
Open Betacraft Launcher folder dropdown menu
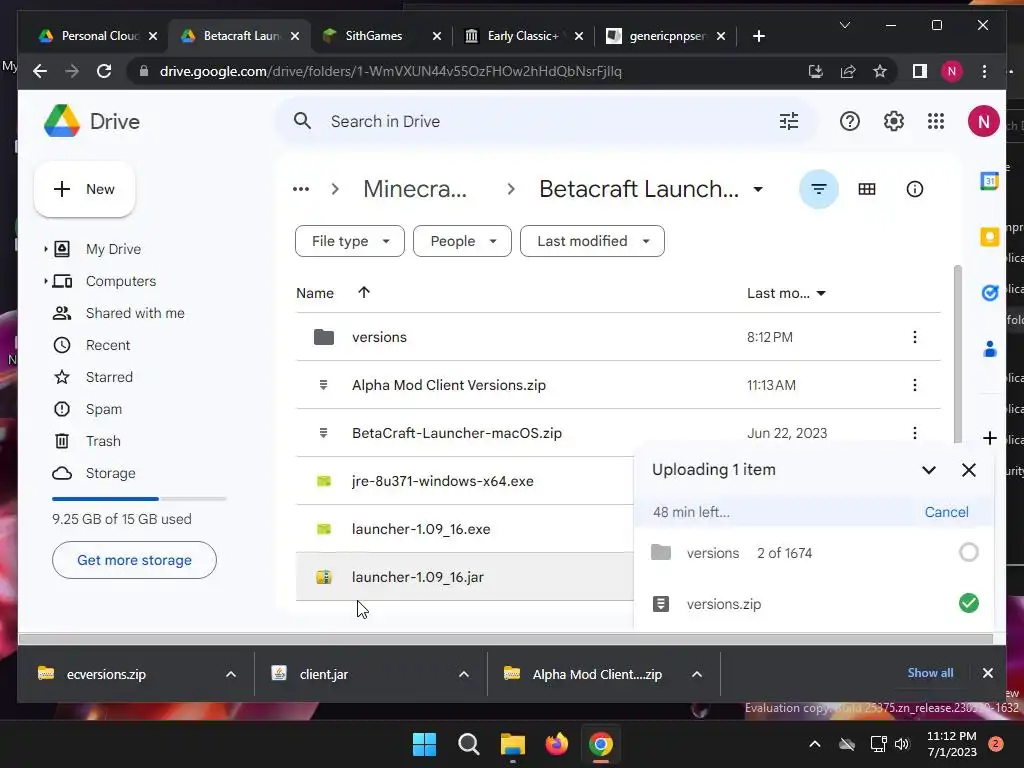(x=758, y=189)
